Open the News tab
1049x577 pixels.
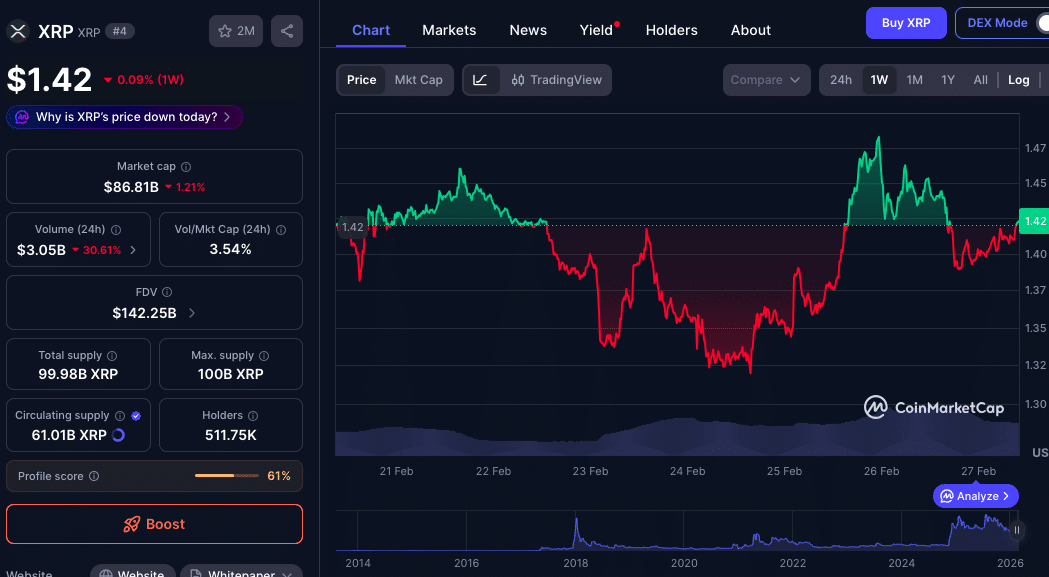(528, 30)
